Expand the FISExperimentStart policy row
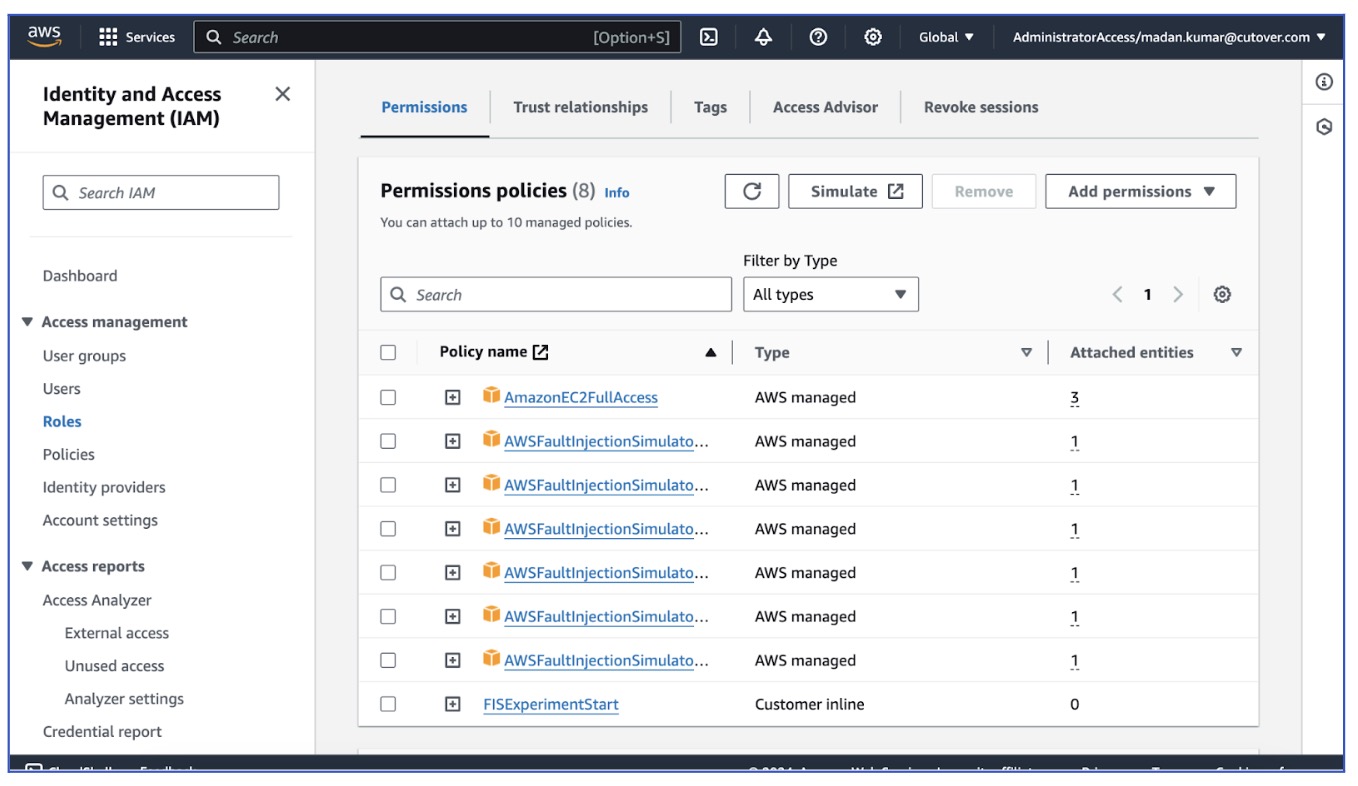 coord(453,704)
